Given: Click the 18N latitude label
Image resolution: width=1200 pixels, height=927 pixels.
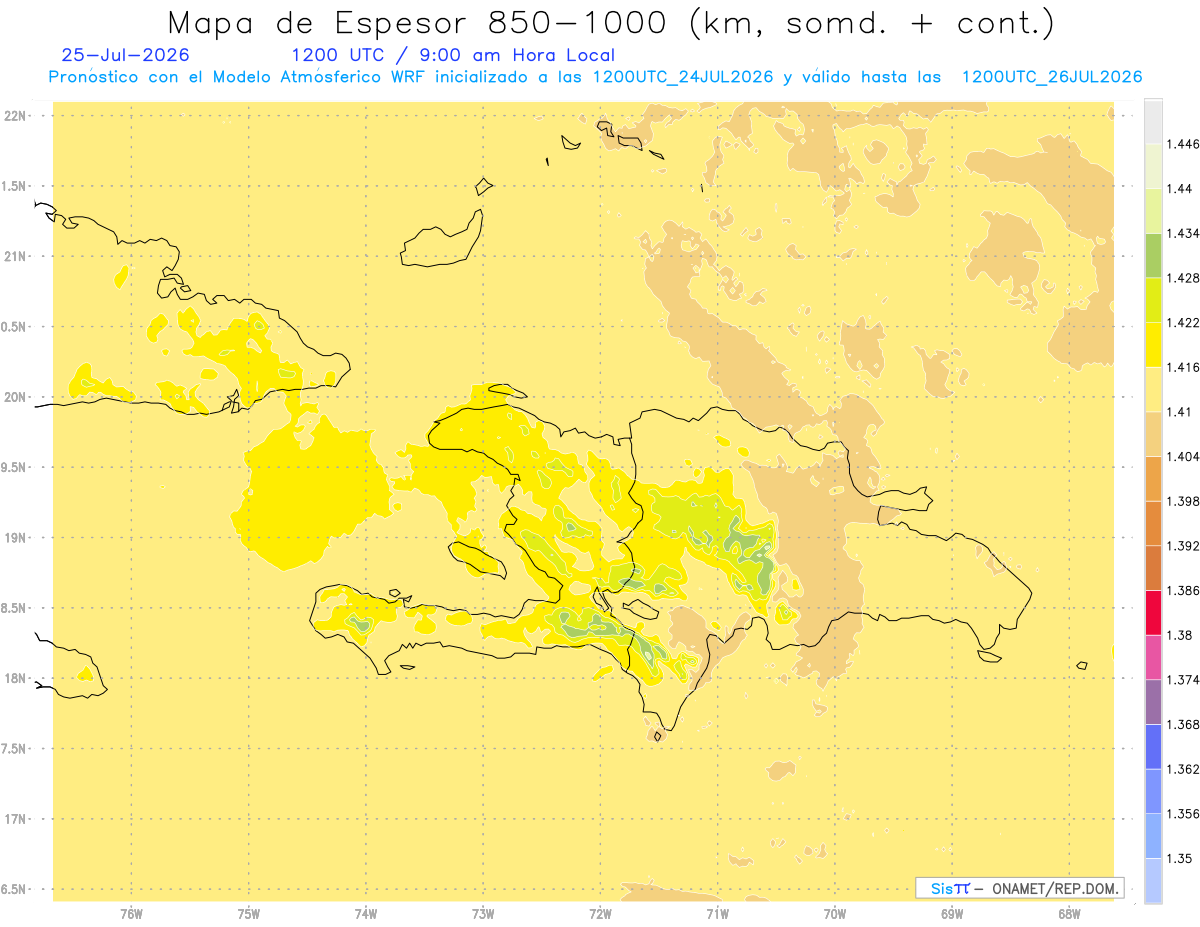Looking at the screenshot, I should click(14, 679).
